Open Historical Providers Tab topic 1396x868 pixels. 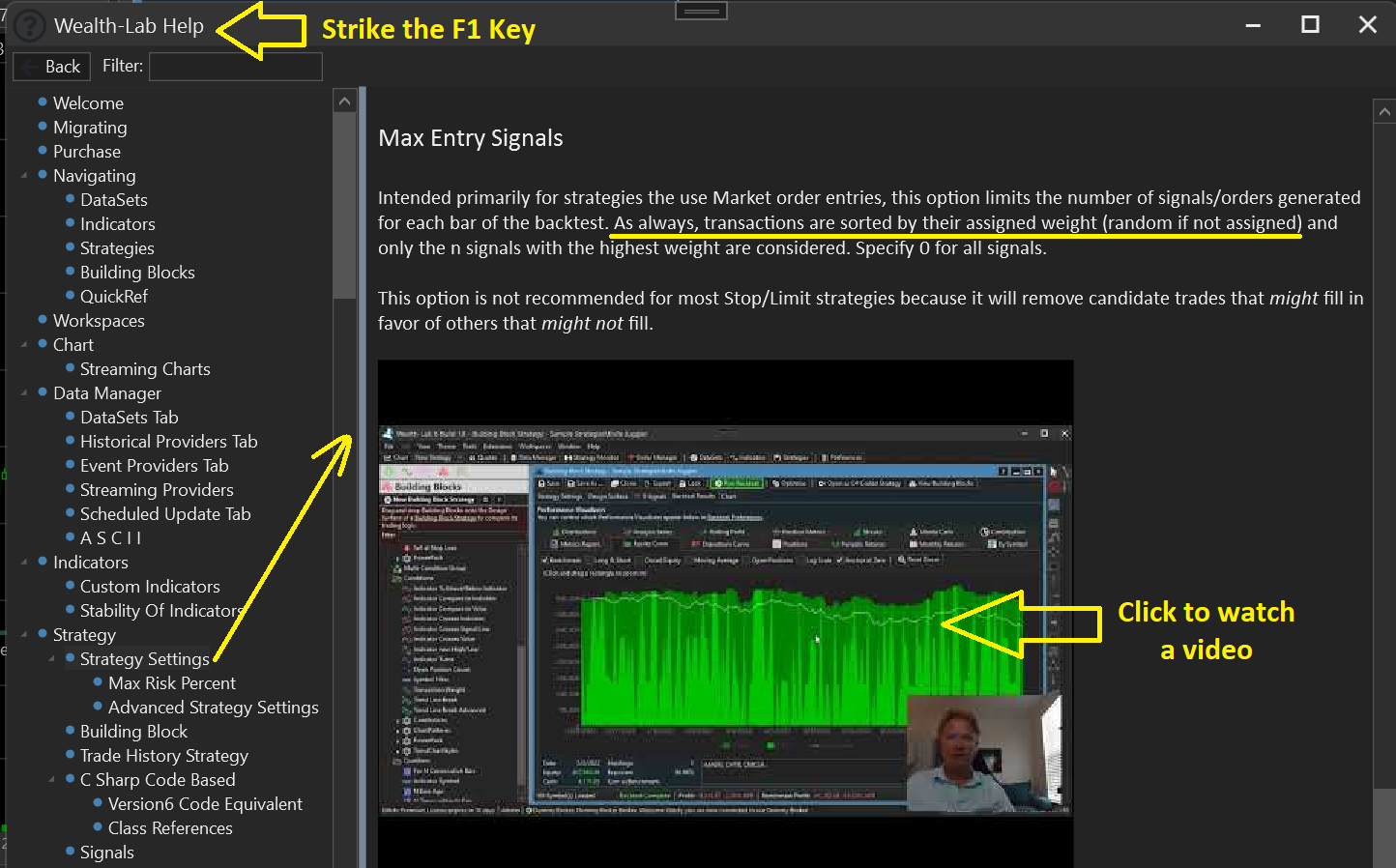169,442
